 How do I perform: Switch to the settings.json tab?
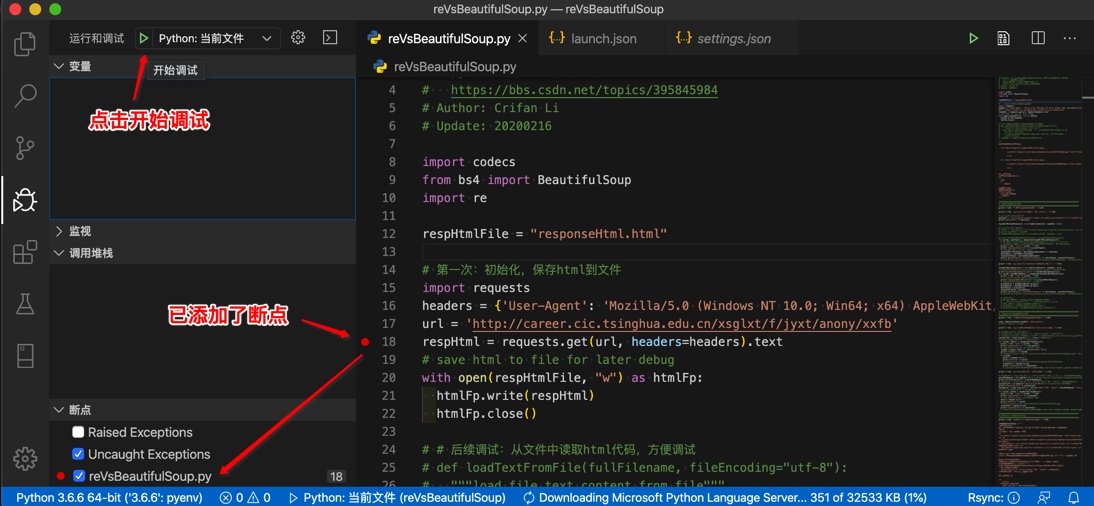pos(733,38)
